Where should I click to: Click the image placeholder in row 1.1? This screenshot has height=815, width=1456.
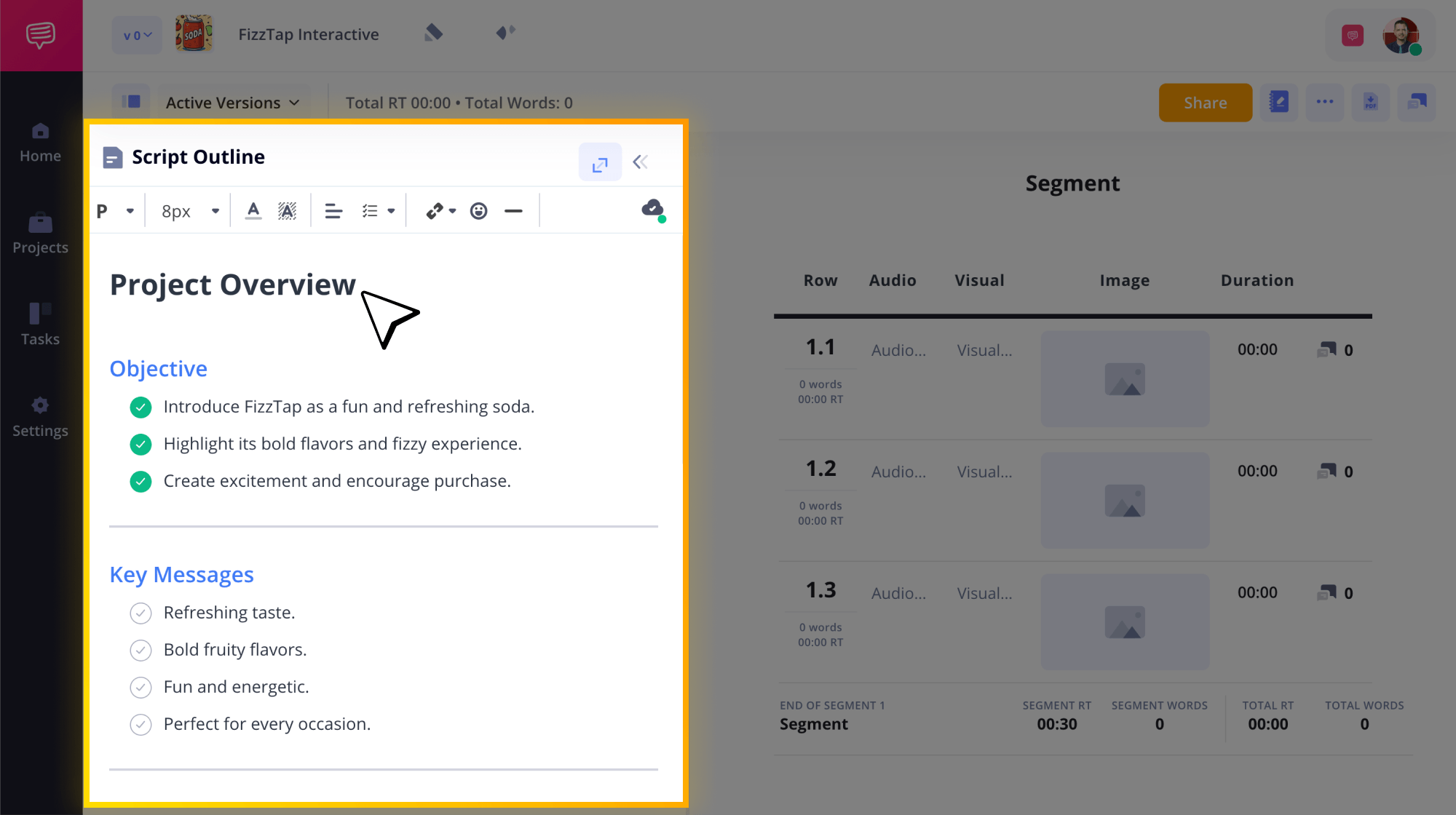1125,379
